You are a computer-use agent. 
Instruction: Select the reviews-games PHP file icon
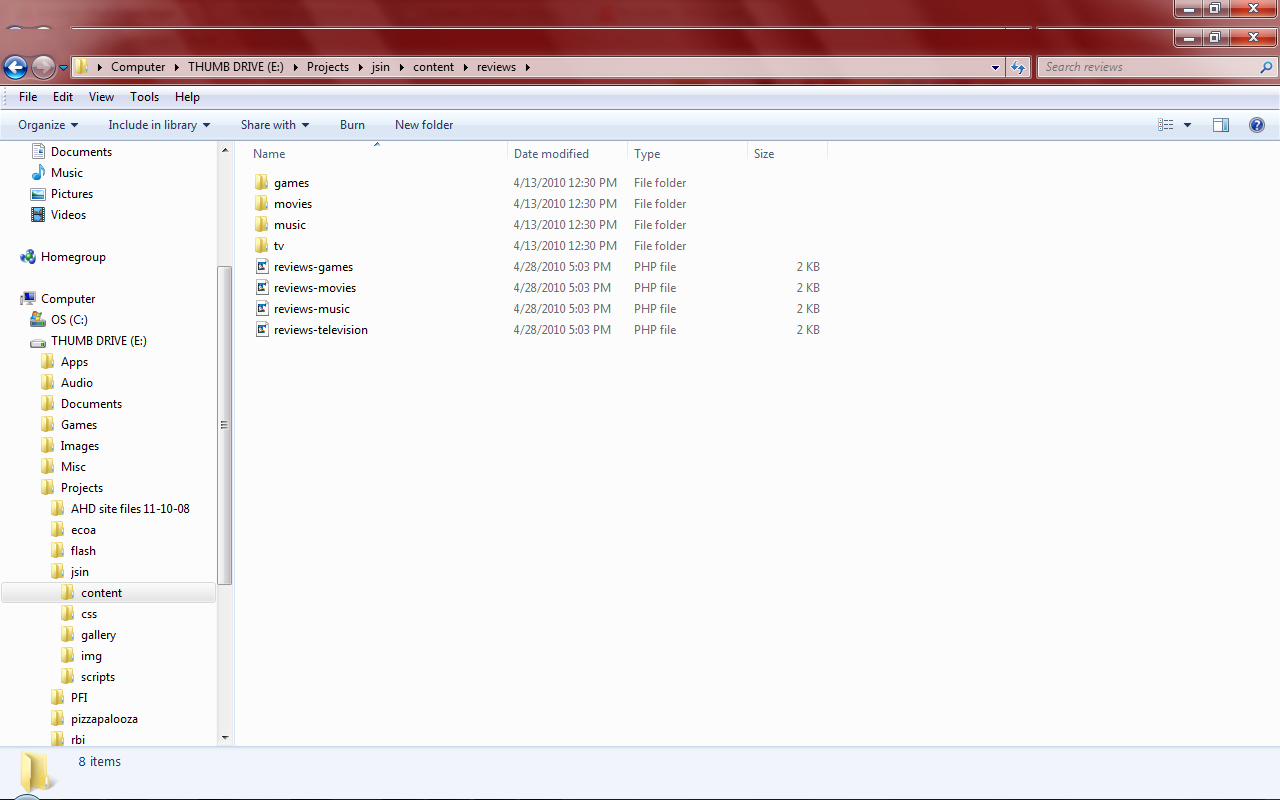[x=262, y=267]
